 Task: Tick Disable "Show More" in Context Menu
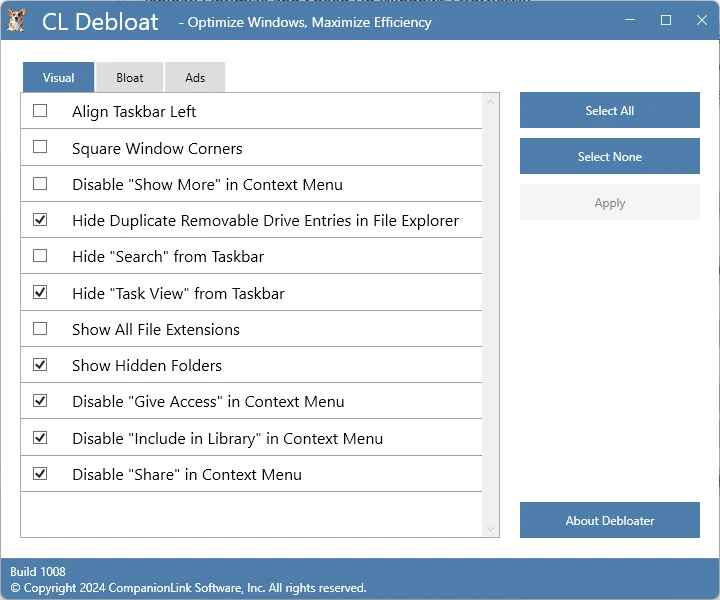click(x=40, y=184)
